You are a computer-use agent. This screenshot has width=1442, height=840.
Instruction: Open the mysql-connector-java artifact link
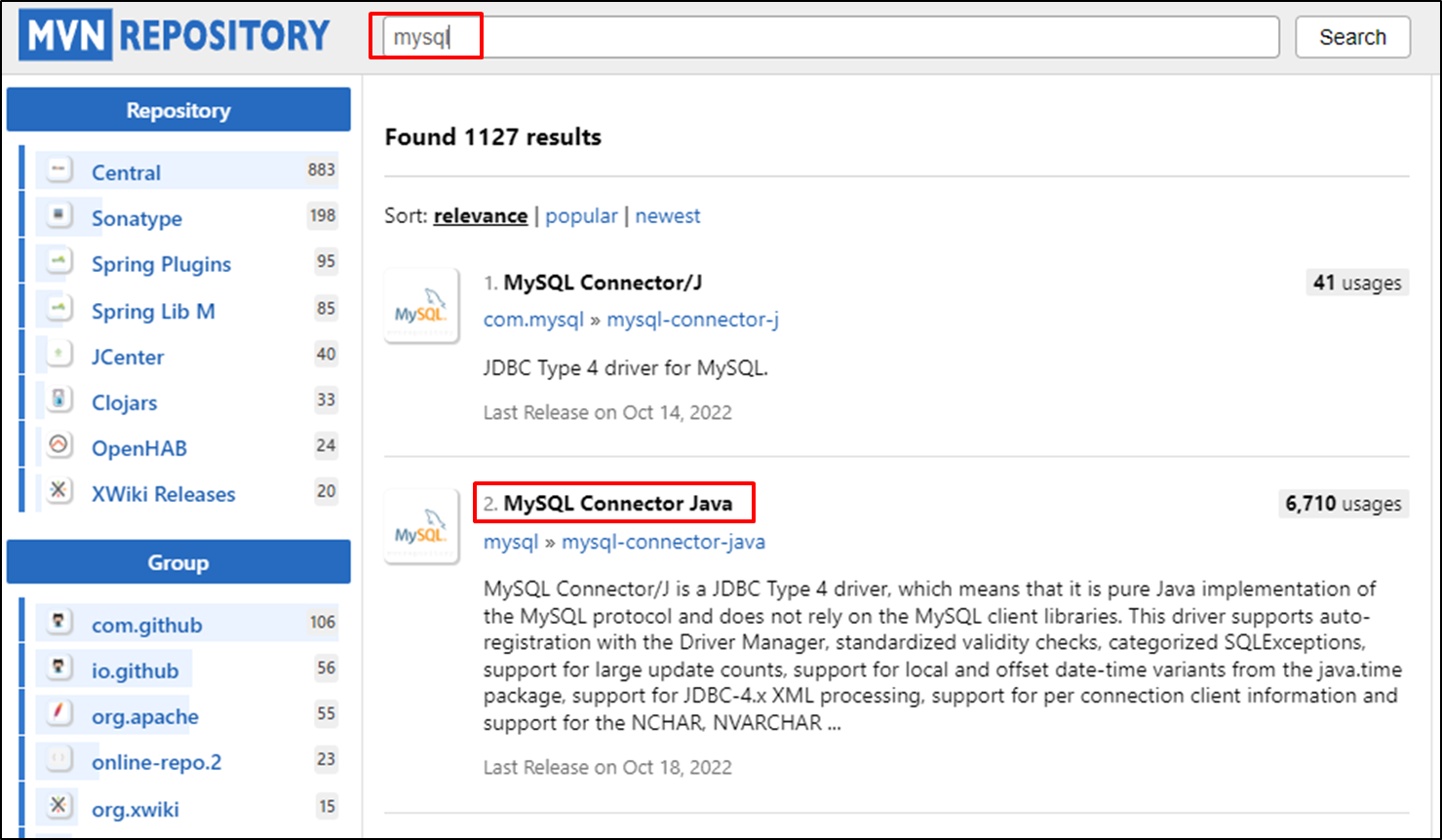663,542
